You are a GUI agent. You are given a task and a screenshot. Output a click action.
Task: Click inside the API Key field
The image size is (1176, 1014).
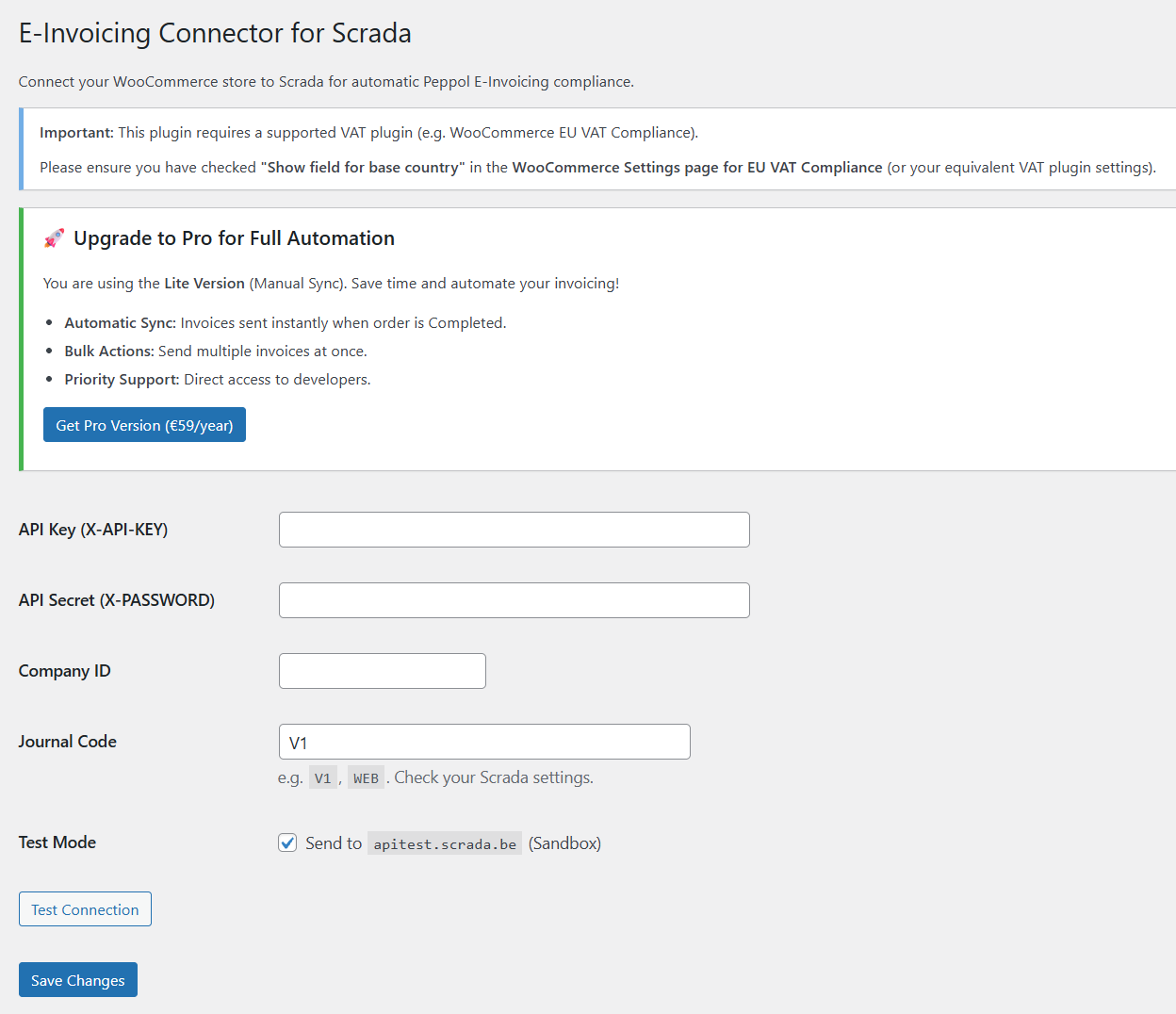(x=514, y=529)
